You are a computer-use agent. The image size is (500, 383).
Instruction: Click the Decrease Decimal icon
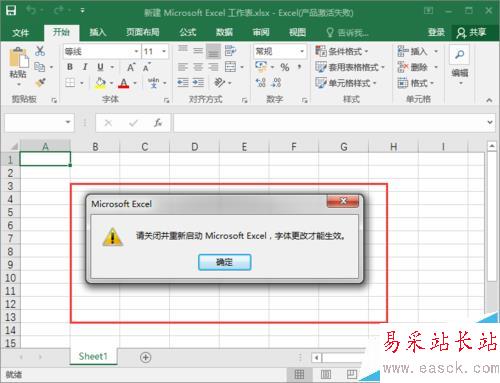276,83
